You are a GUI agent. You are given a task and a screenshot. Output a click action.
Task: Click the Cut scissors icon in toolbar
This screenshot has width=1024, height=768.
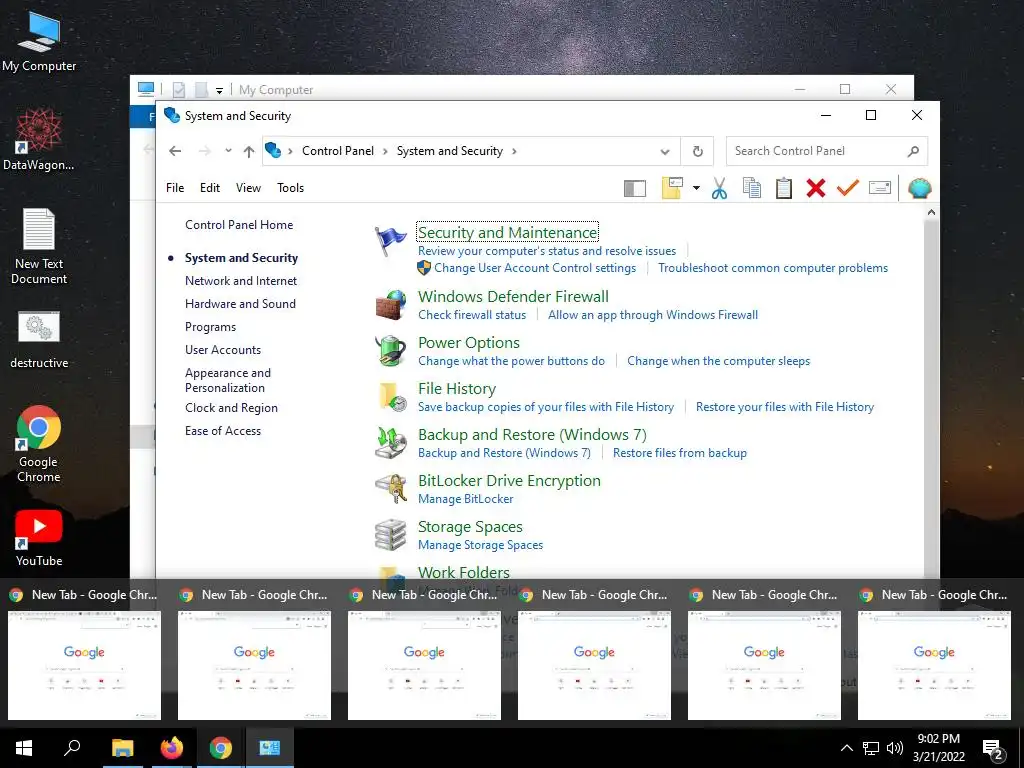719,188
